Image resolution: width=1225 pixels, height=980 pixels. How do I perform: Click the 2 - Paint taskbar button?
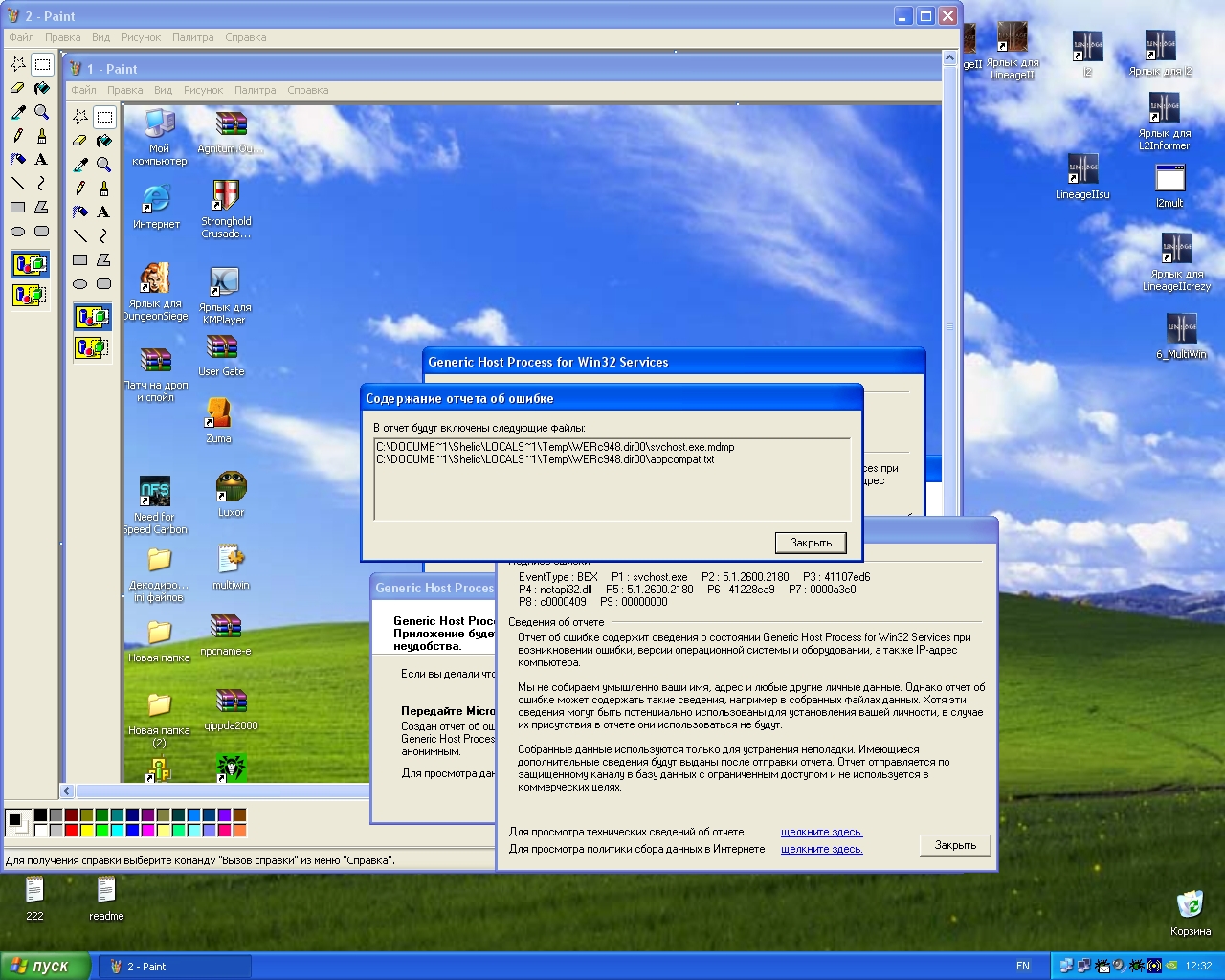point(175,967)
